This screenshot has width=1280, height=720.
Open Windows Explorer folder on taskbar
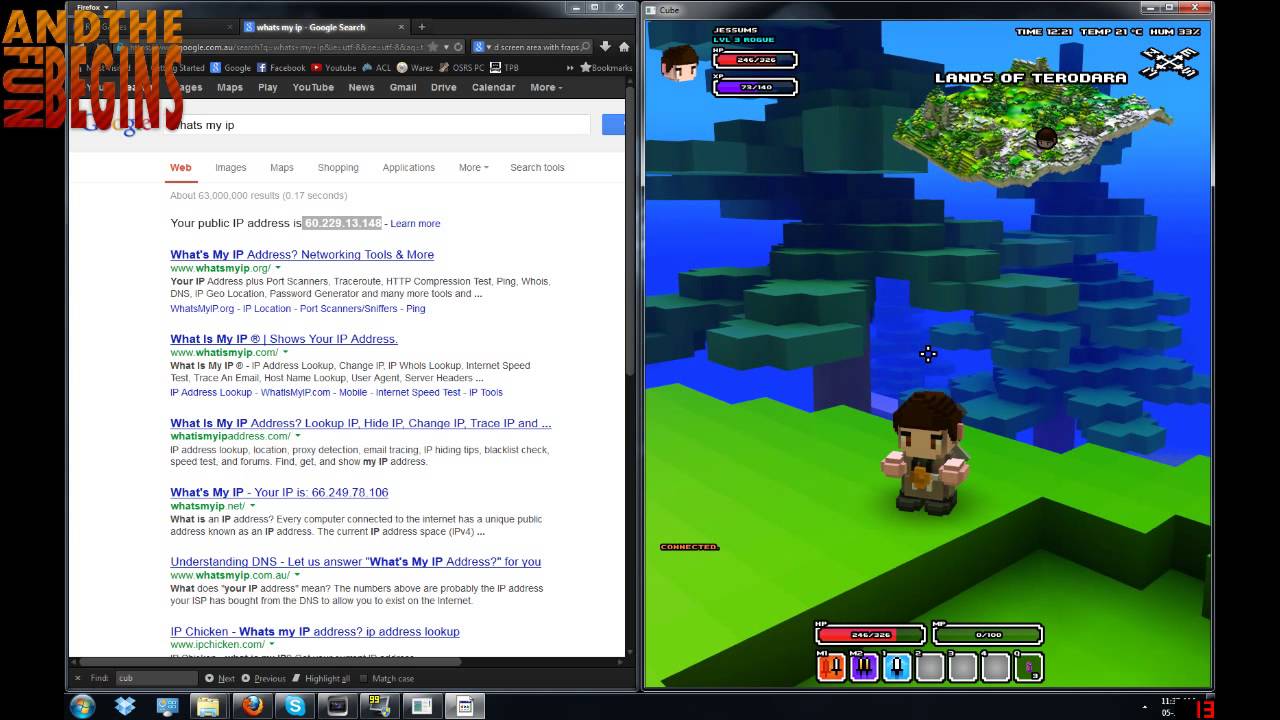[208, 706]
